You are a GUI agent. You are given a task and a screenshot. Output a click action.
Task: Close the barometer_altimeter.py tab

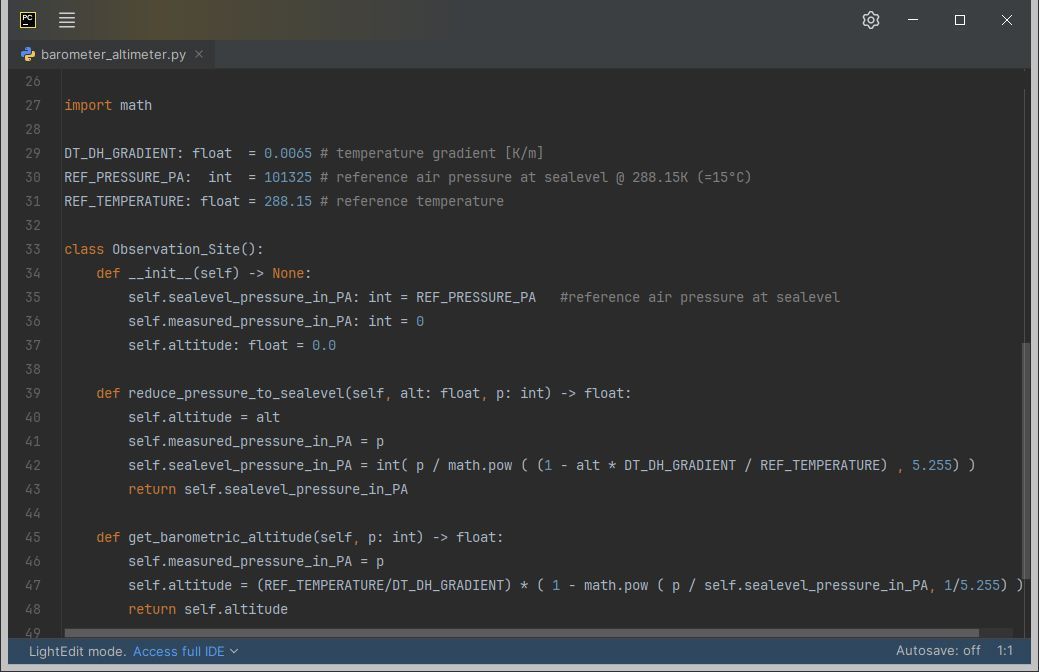tap(199, 54)
